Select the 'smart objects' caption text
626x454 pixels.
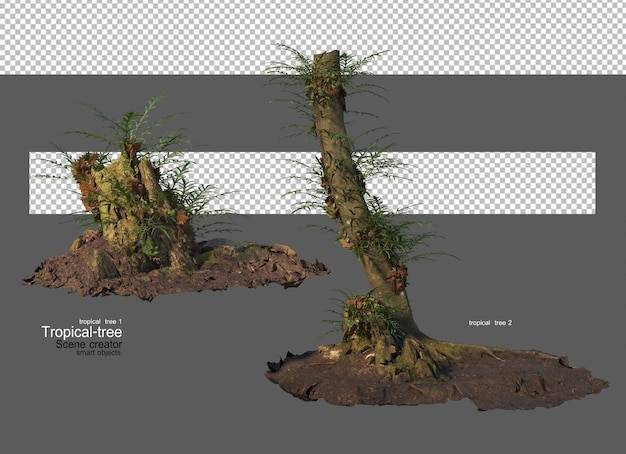tap(98, 353)
